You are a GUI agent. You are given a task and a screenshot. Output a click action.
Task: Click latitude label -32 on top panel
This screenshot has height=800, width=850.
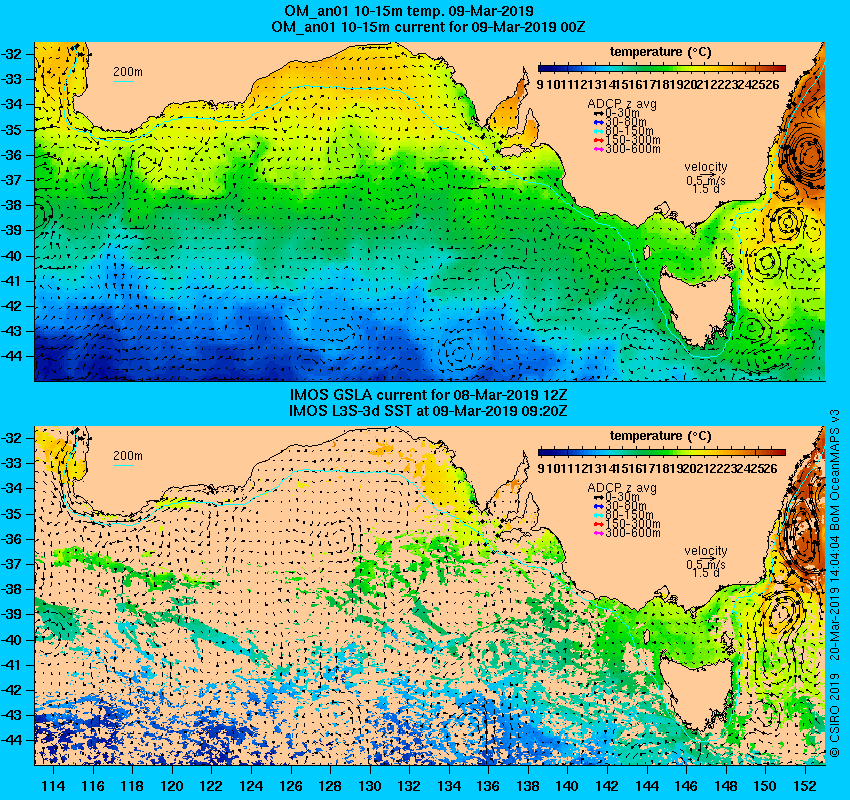click(x=11, y=54)
